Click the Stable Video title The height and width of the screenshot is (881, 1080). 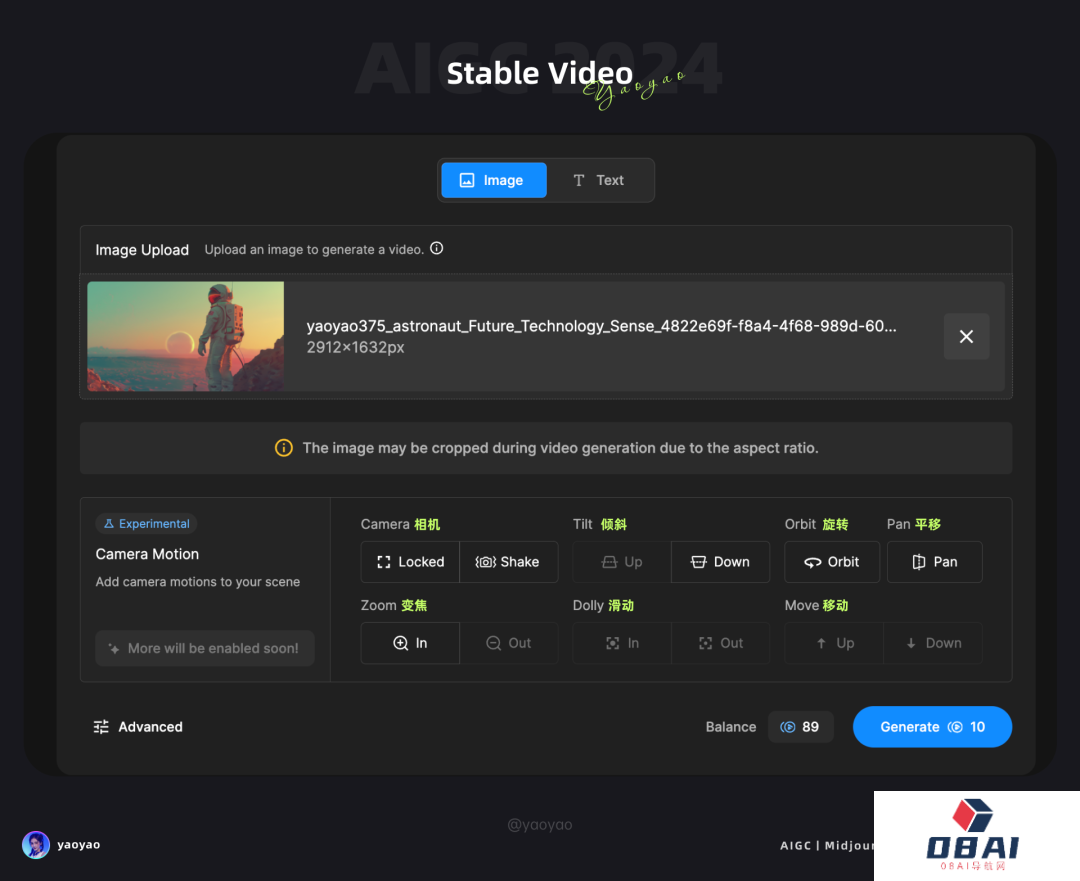pyautogui.click(x=539, y=74)
